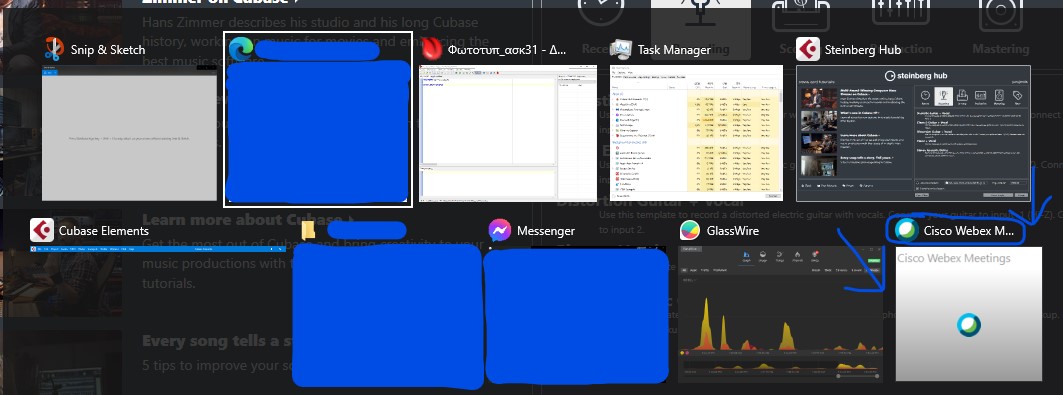Click the Snip & Sketch app icon

point(54,49)
